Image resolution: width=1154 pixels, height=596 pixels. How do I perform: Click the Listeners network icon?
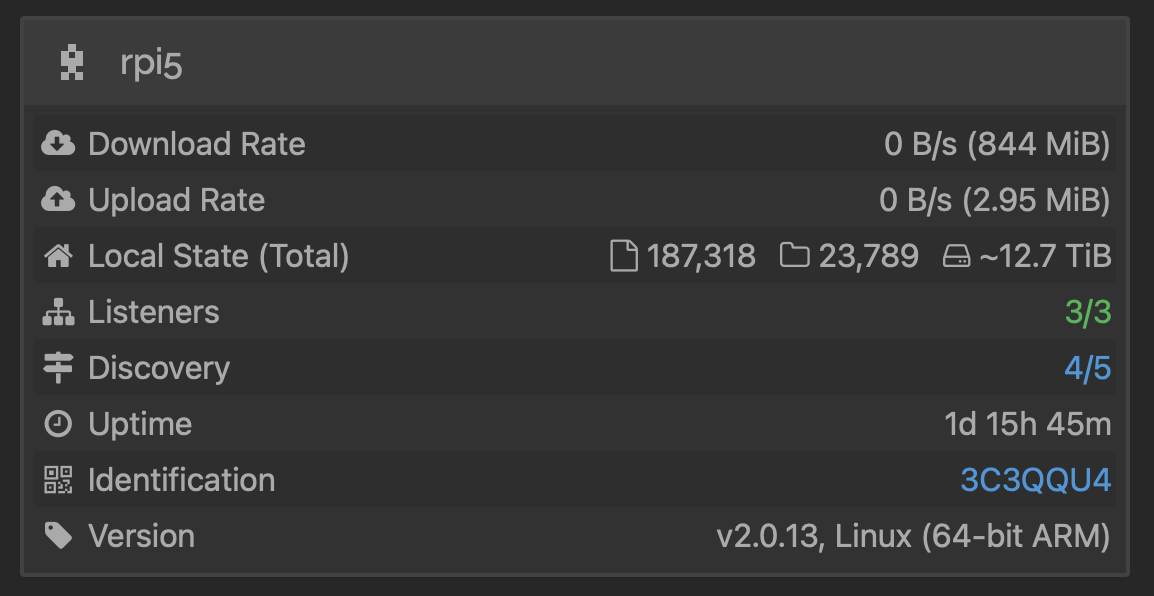[58, 312]
